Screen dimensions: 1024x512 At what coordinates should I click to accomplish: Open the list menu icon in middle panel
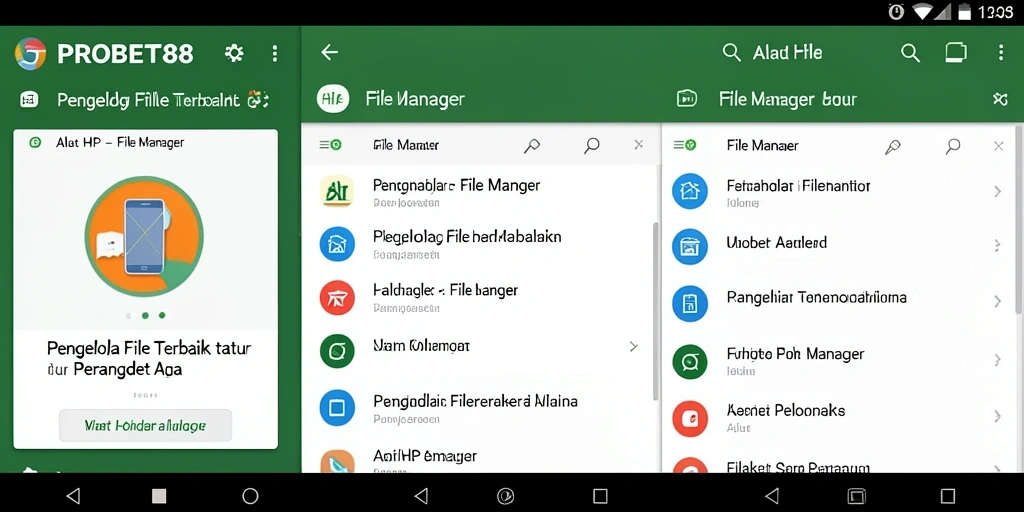tap(330, 145)
